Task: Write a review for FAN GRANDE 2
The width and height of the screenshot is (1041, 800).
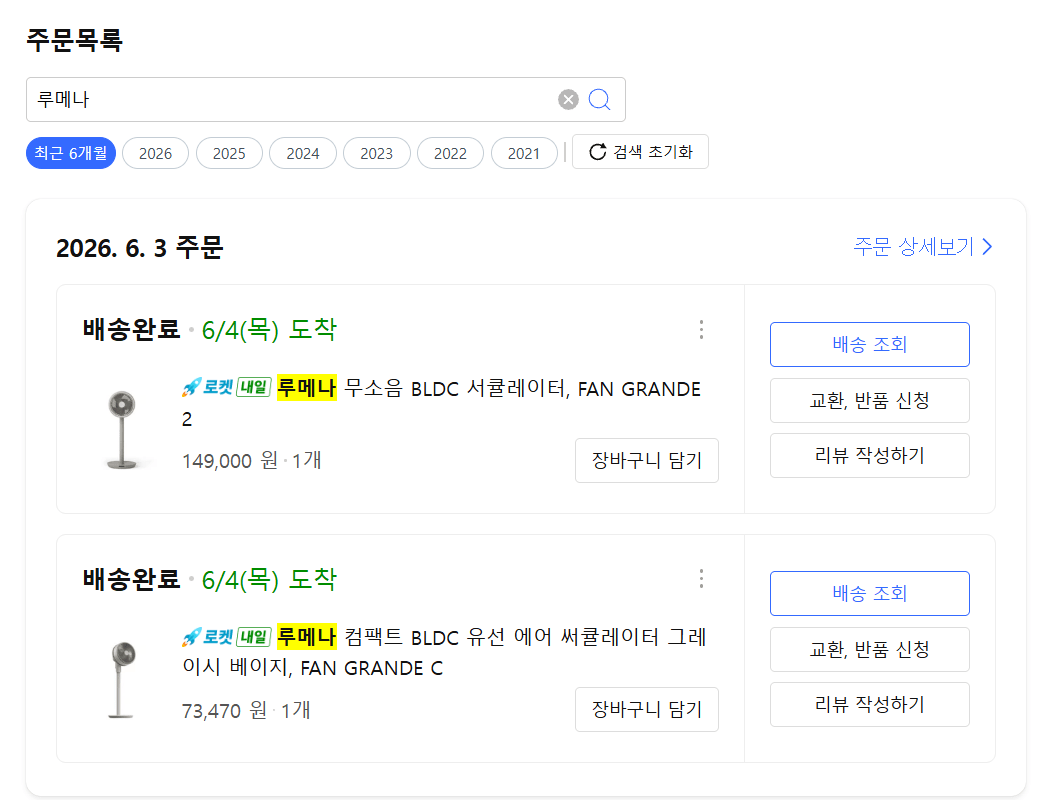Action: [x=870, y=455]
